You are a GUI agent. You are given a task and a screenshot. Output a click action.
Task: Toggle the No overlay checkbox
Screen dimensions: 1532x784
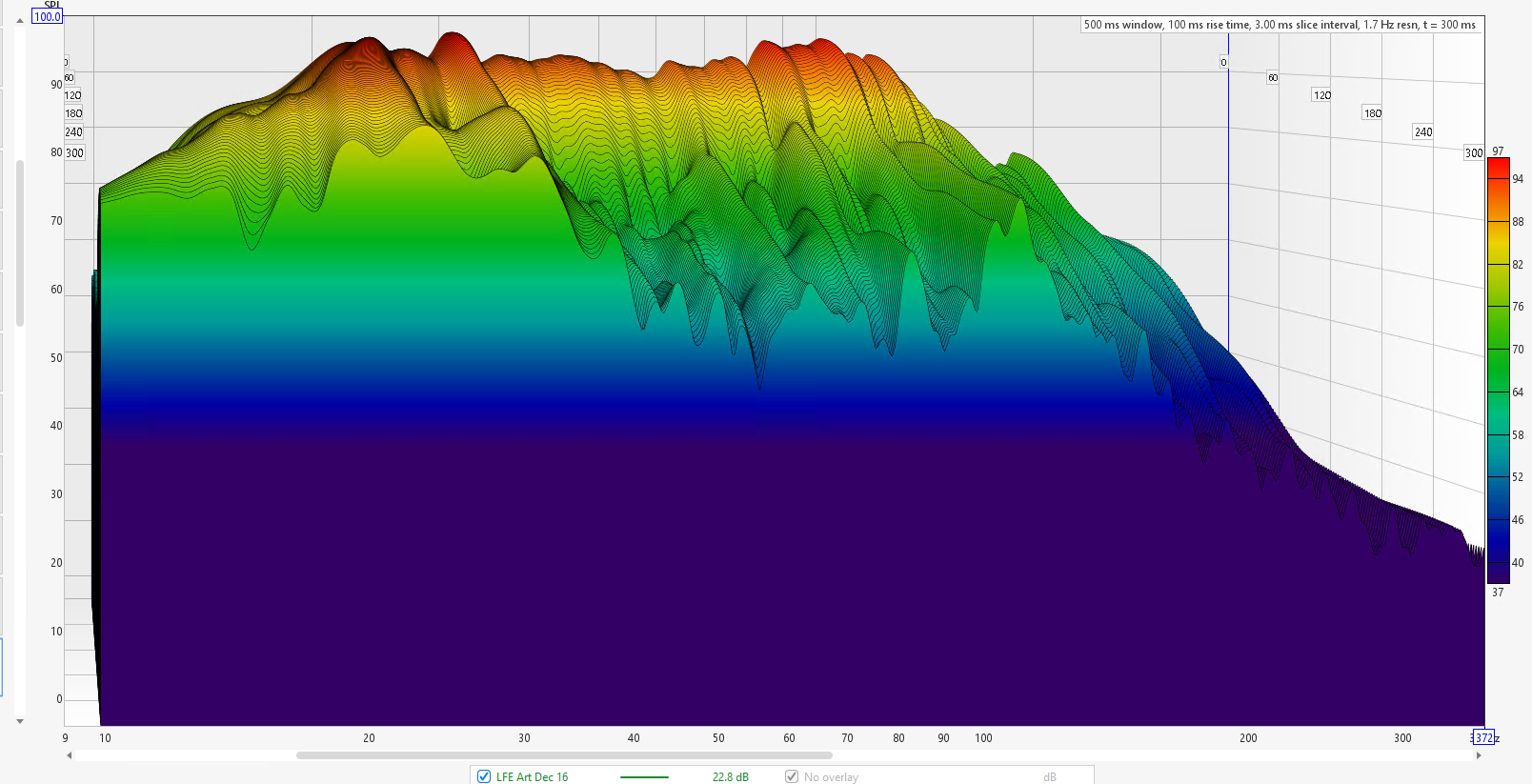(792, 776)
